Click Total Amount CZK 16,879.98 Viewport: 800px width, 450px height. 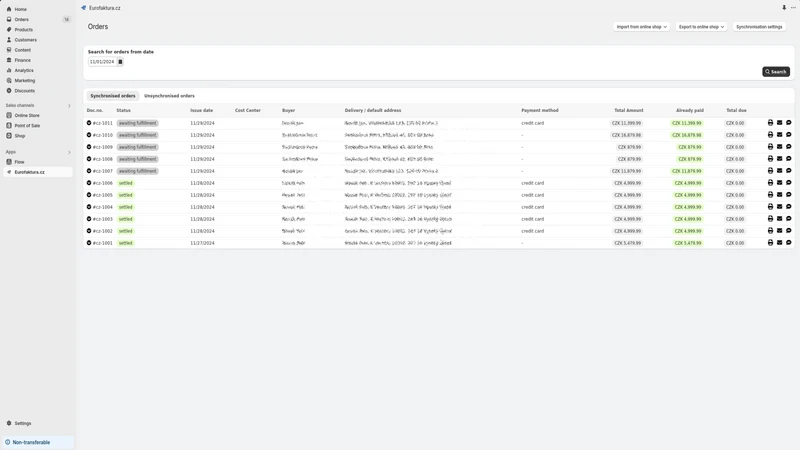[x=627, y=135]
